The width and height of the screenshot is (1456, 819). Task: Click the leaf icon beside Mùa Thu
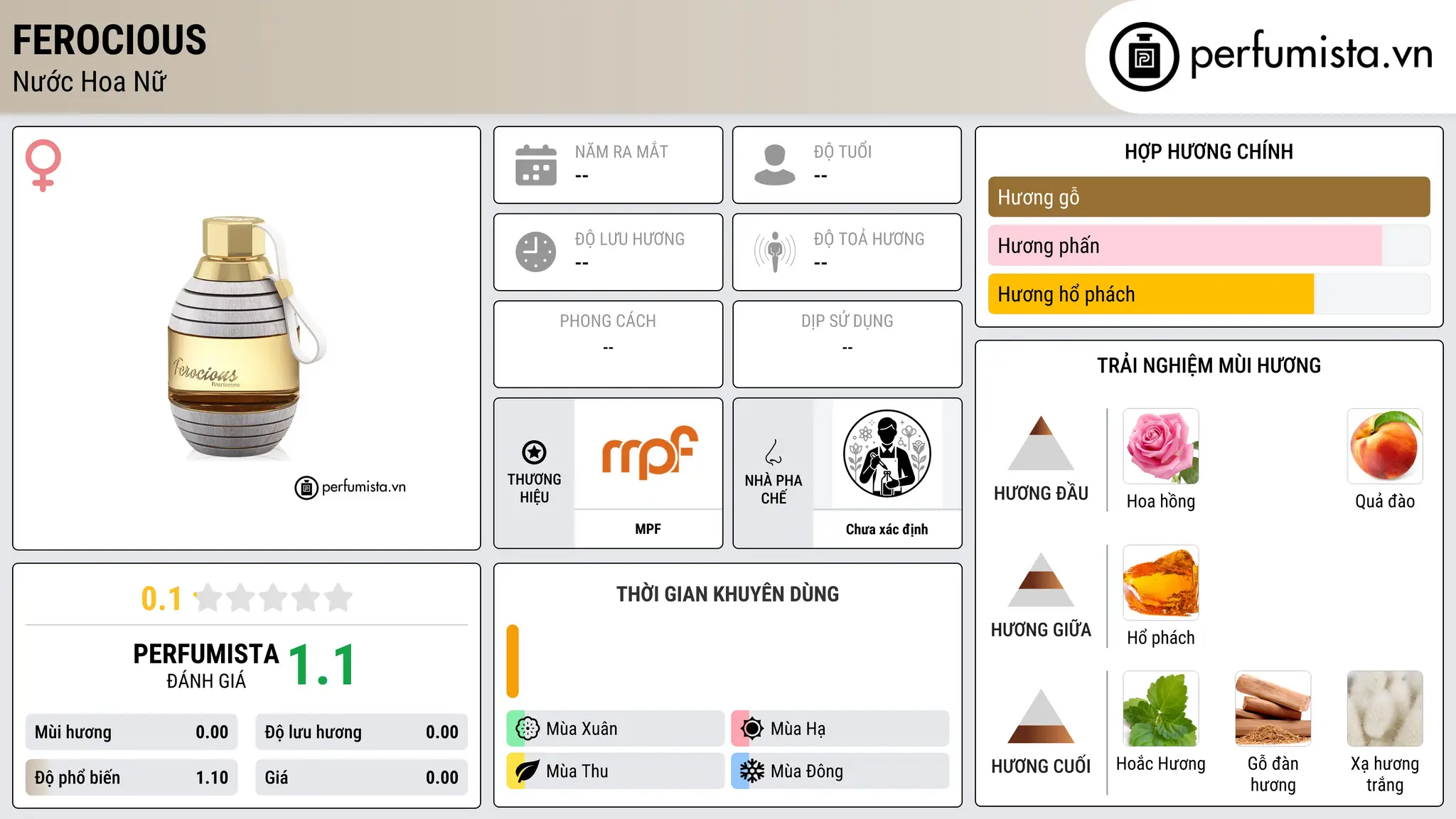(x=527, y=771)
